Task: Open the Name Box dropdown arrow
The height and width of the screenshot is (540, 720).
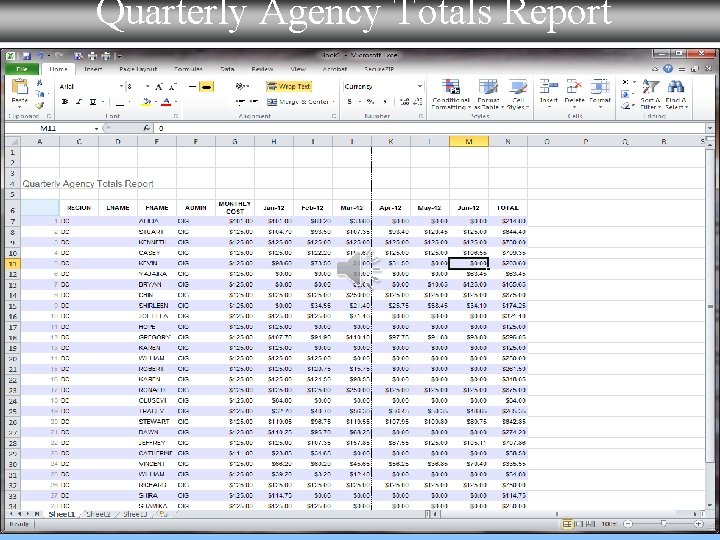Action: (96, 129)
